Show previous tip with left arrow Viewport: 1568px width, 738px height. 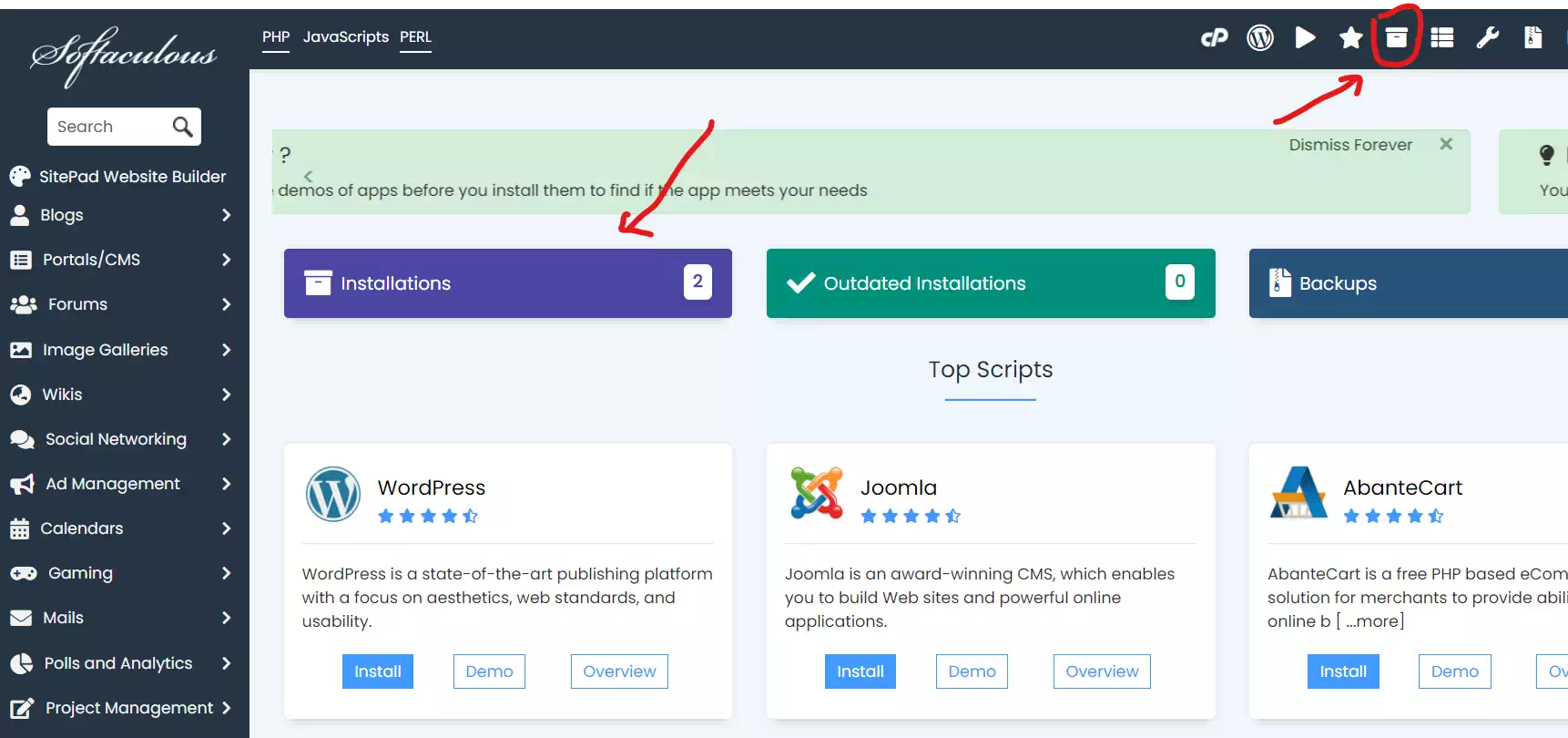coord(308,176)
